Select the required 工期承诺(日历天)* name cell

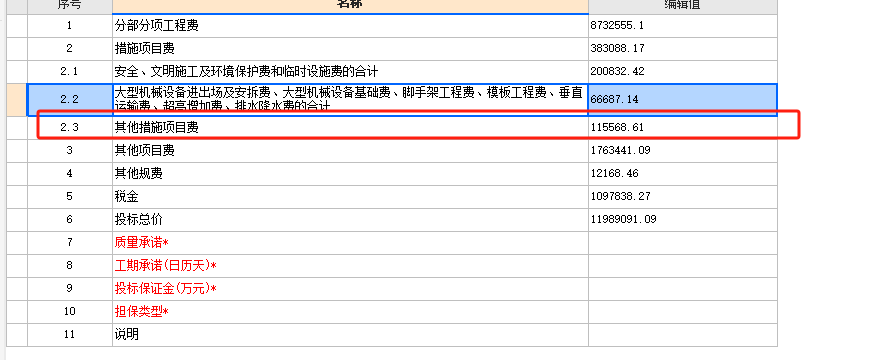pyautogui.click(x=350, y=265)
